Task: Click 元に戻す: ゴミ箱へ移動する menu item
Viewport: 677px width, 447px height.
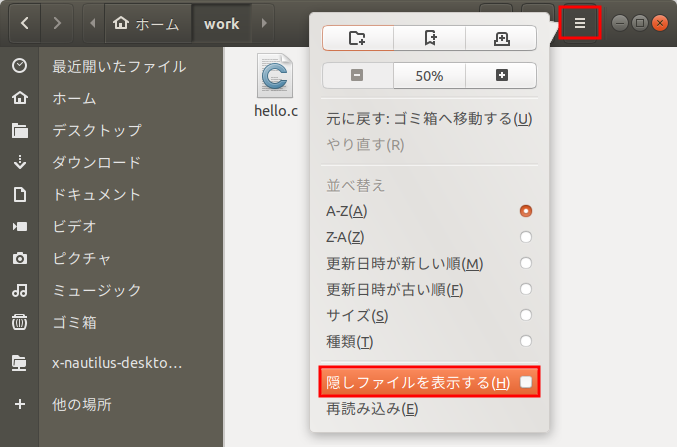Action: click(x=428, y=119)
